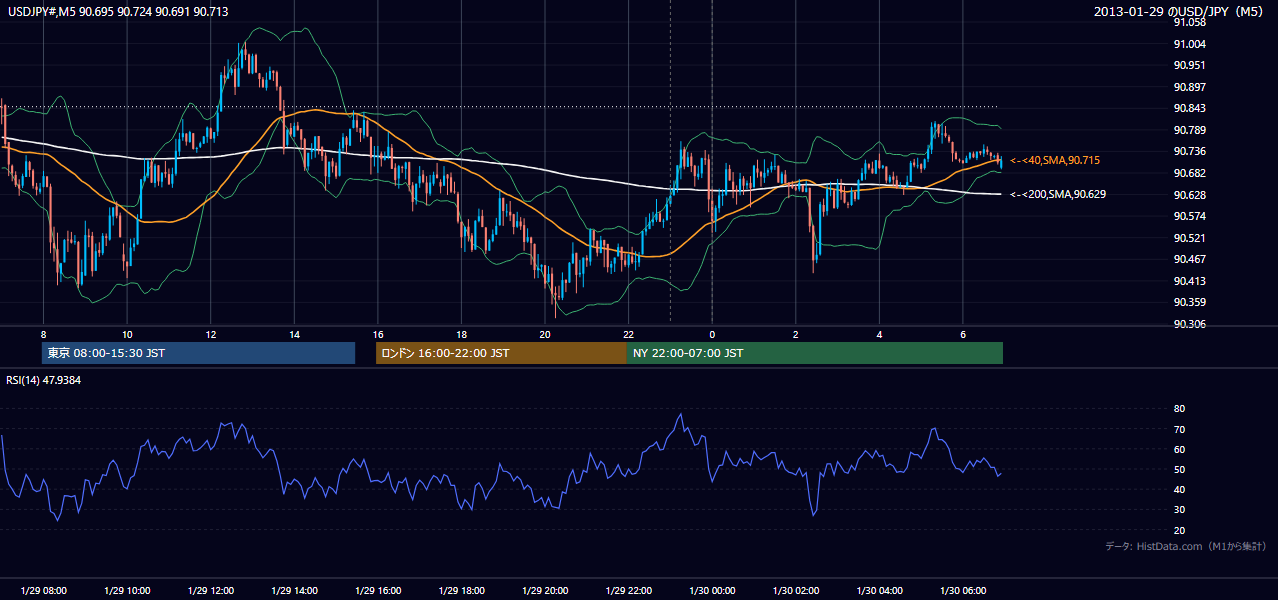1278x600 pixels.
Task: Click the hour 20 tick on price chart
Action: [x=544, y=334]
